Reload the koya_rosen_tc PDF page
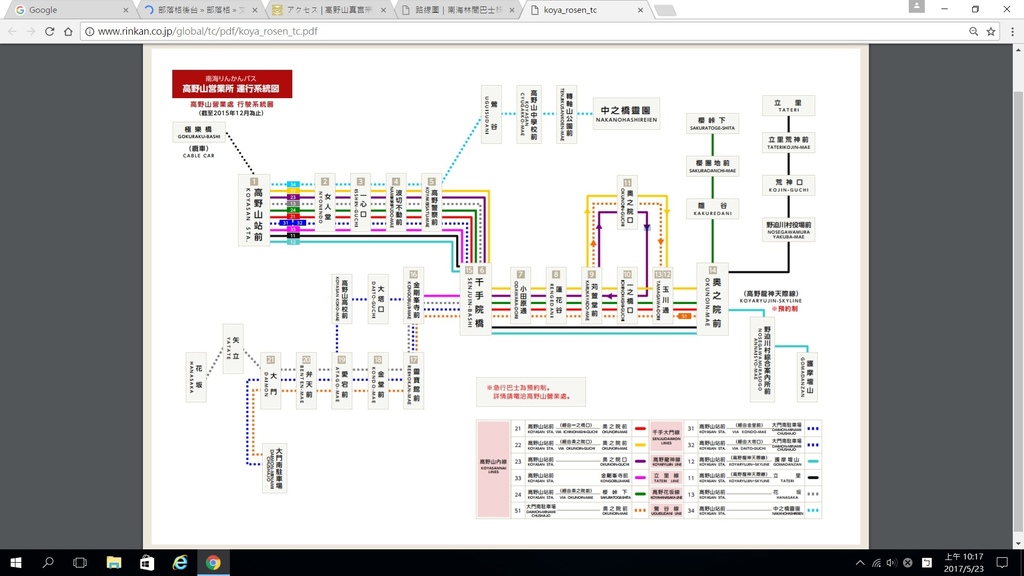The image size is (1024, 576). pyautogui.click(x=50, y=31)
